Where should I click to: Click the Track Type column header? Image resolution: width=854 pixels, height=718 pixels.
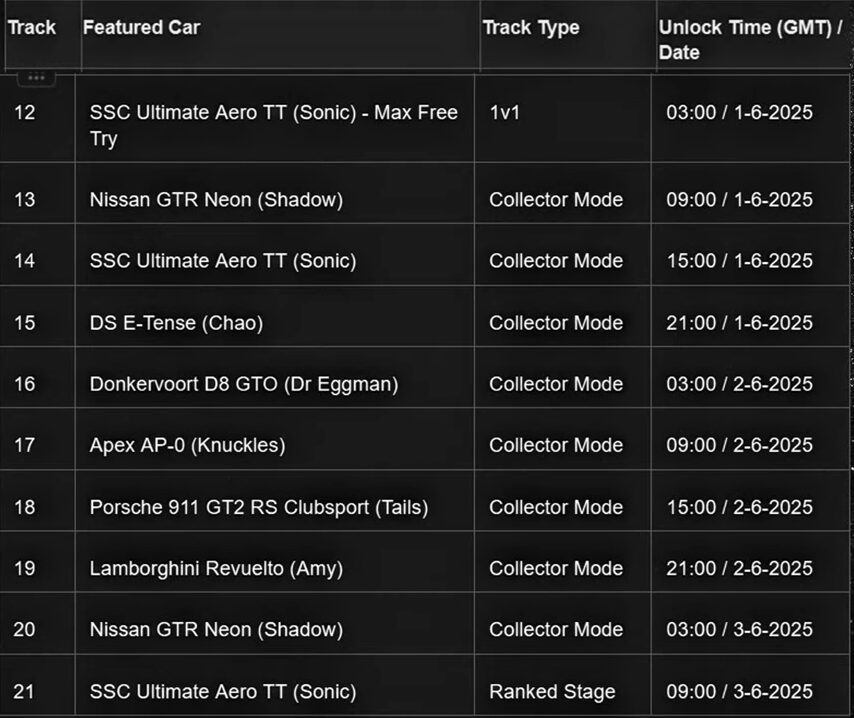click(x=568, y=36)
